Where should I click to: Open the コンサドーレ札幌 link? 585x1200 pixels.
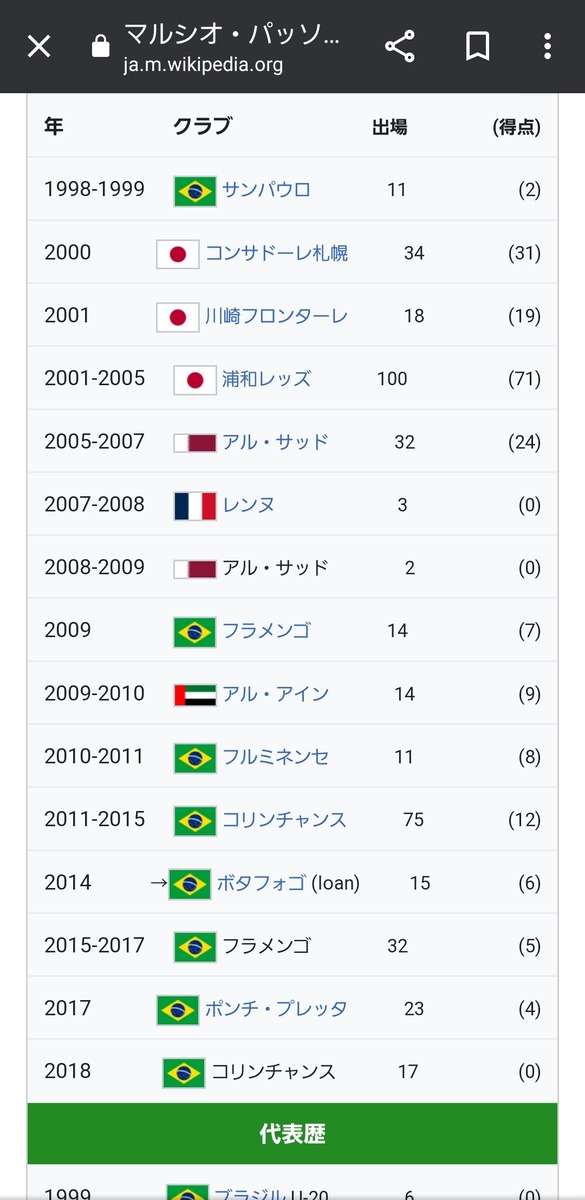(x=277, y=252)
